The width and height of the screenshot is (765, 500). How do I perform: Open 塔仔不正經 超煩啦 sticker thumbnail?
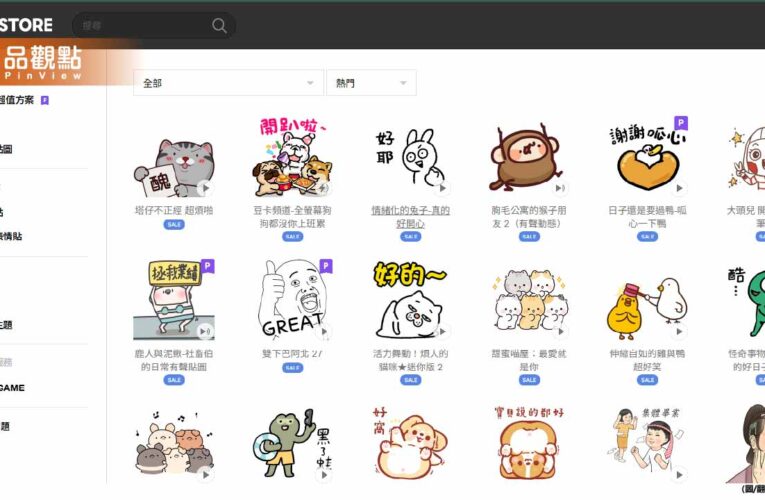[x=174, y=167]
